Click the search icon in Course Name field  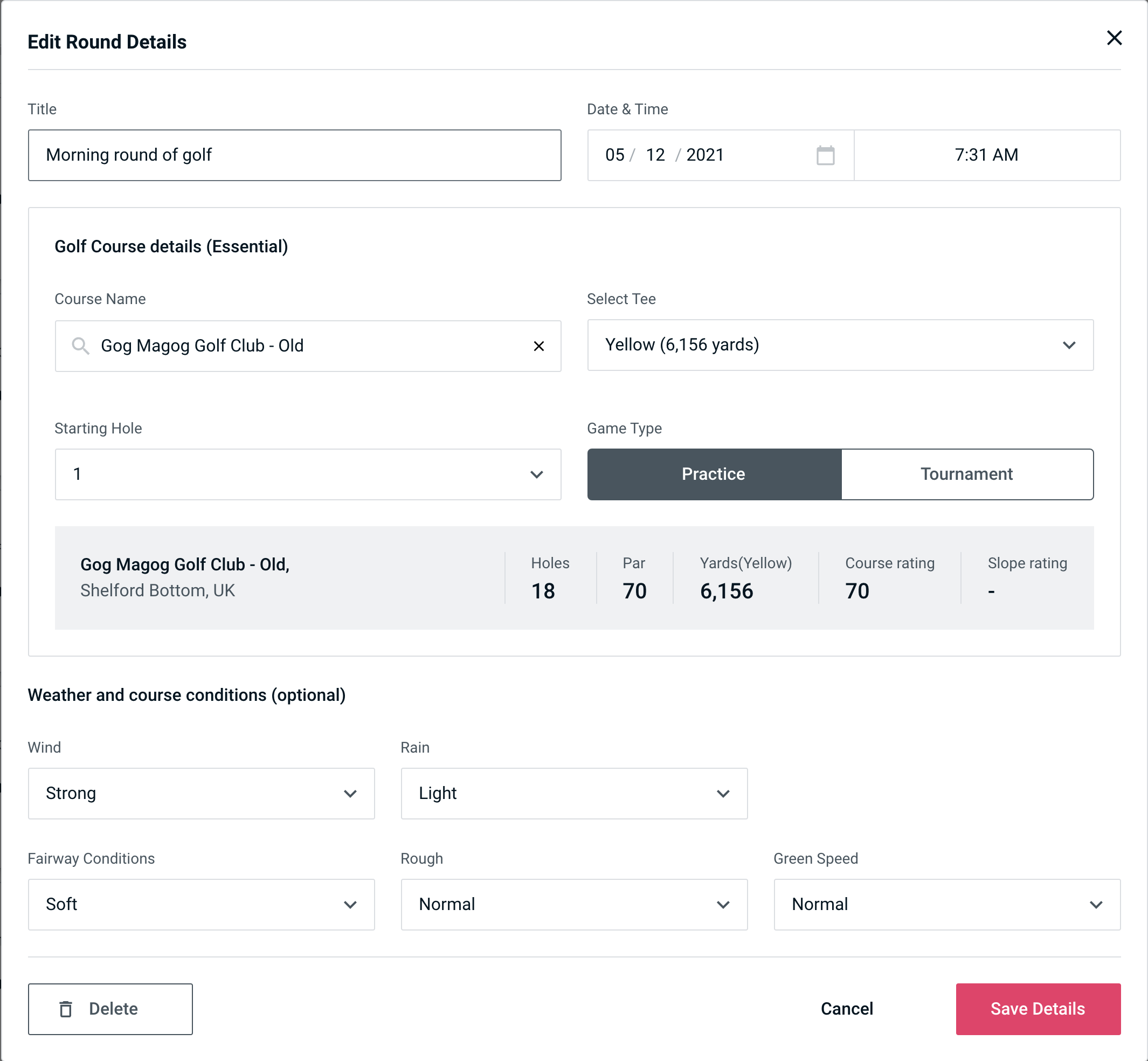click(80, 345)
